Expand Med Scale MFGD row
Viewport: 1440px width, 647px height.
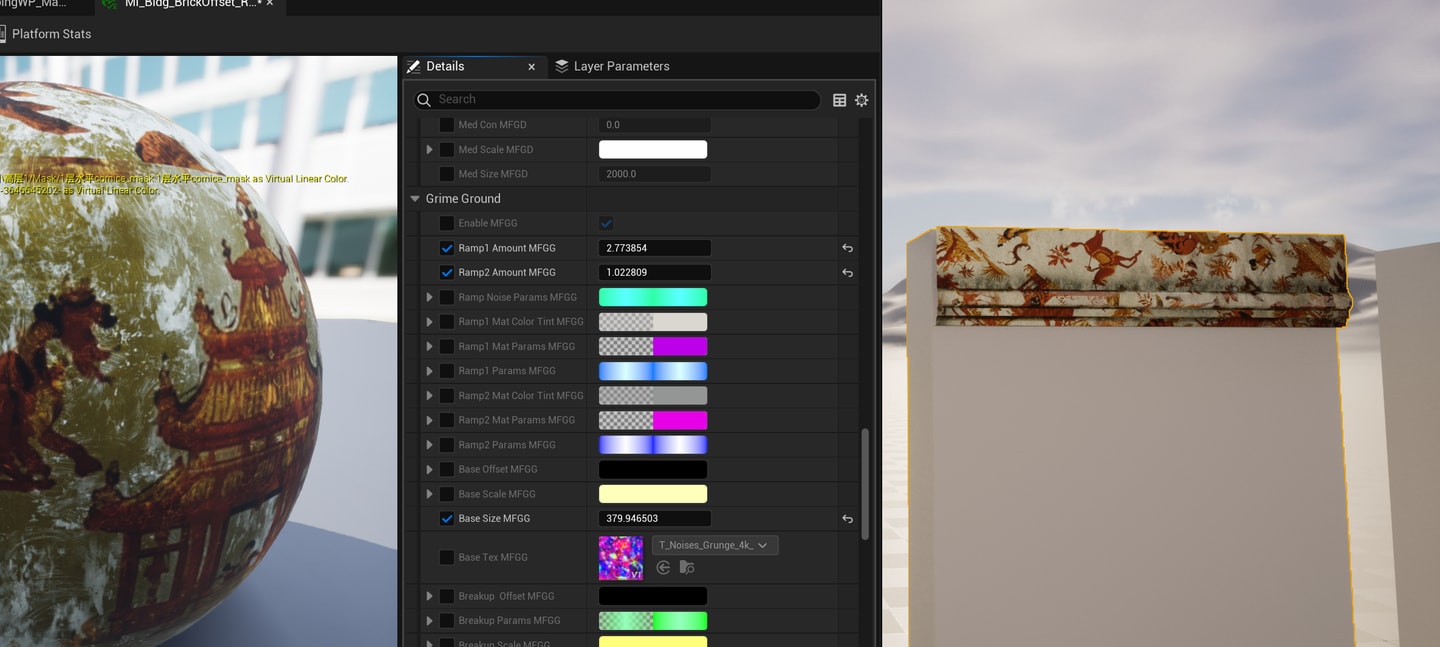point(430,150)
